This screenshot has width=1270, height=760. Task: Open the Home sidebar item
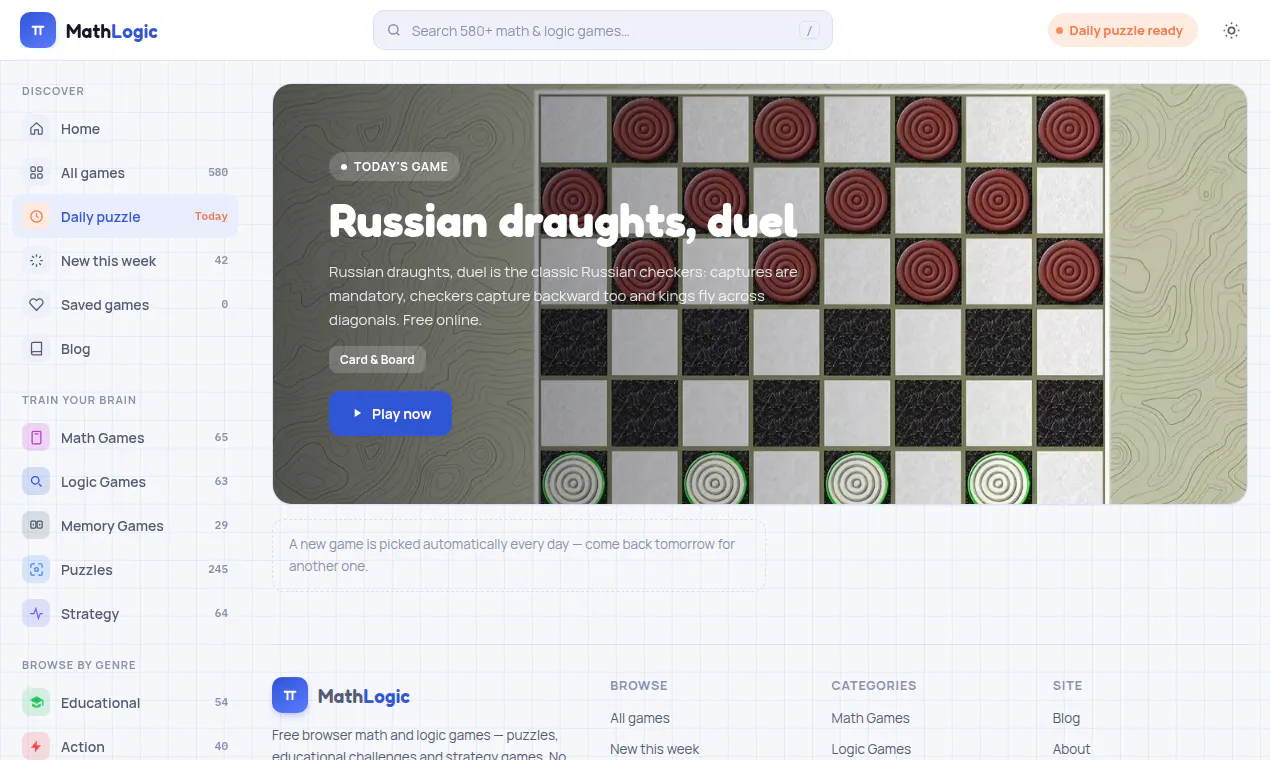coord(125,129)
